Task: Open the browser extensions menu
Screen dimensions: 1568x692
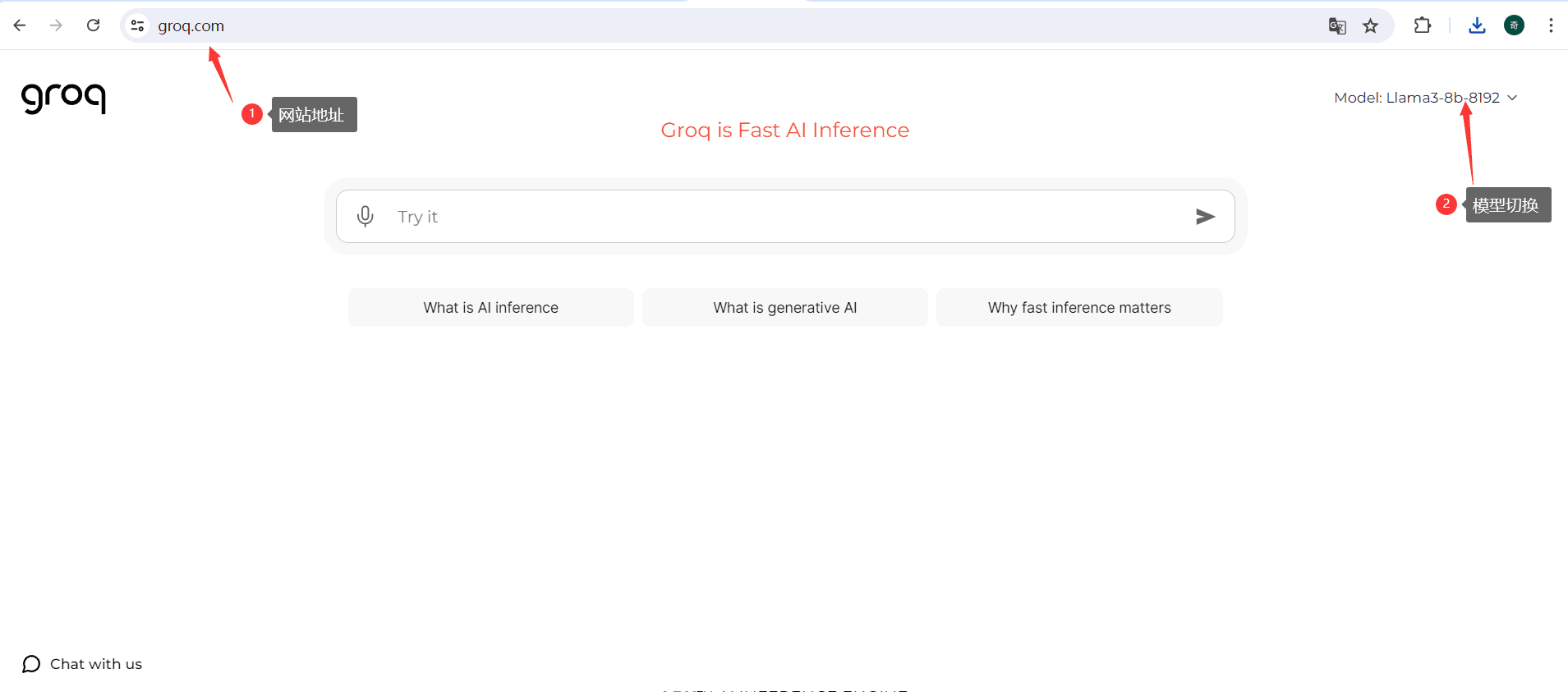Action: click(1423, 25)
